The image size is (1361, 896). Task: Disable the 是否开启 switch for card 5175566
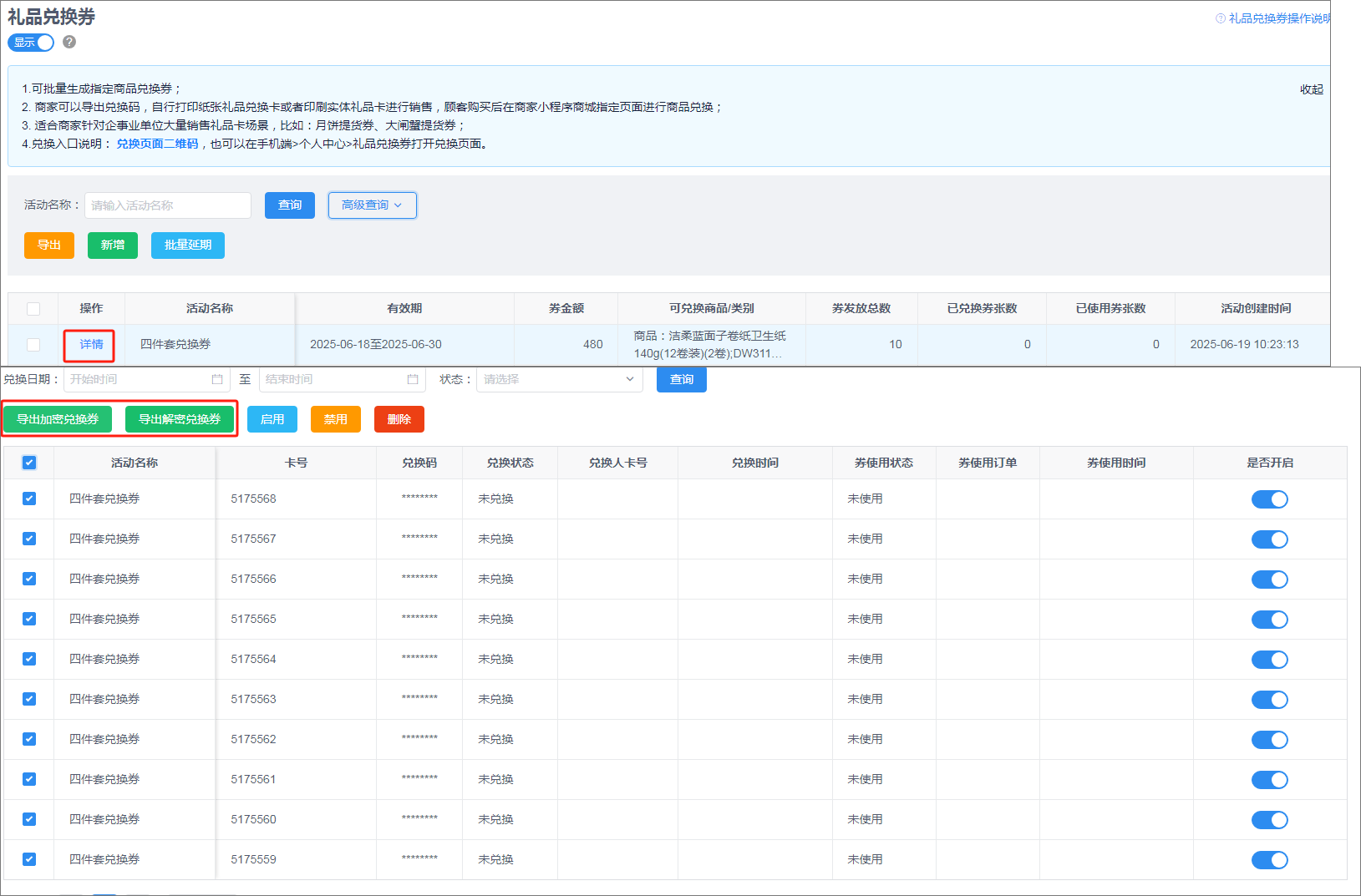coord(1269,580)
